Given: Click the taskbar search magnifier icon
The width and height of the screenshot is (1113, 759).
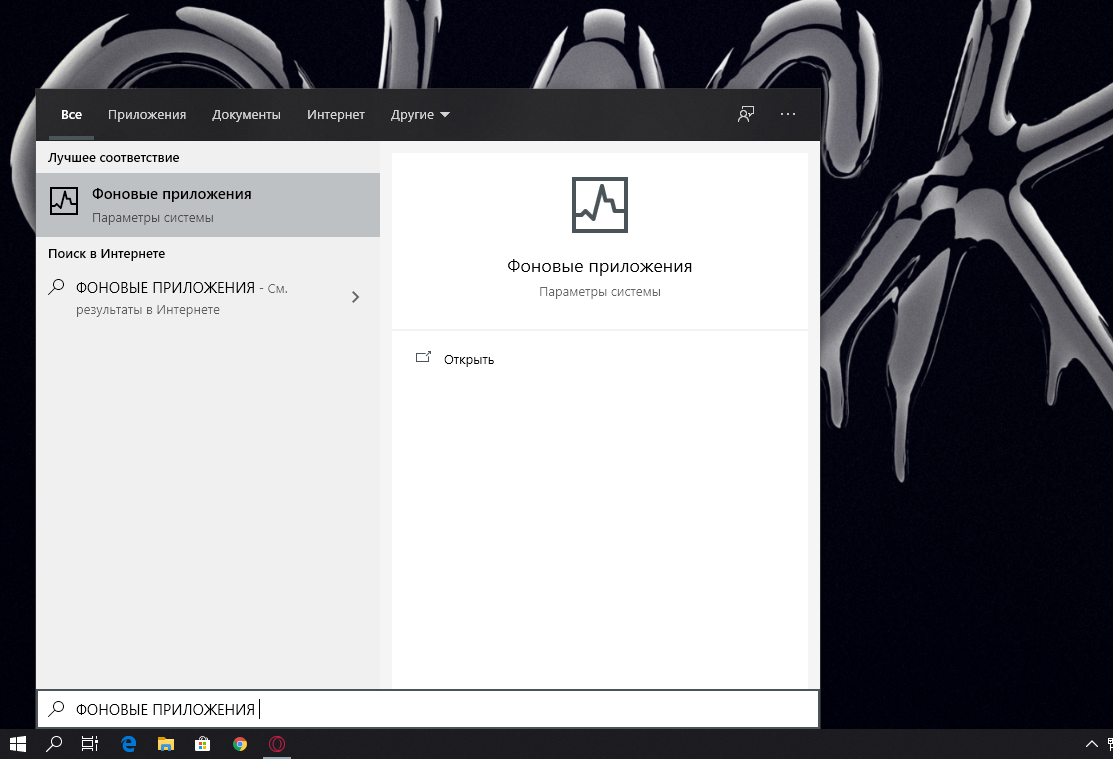Looking at the screenshot, I should [54, 744].
